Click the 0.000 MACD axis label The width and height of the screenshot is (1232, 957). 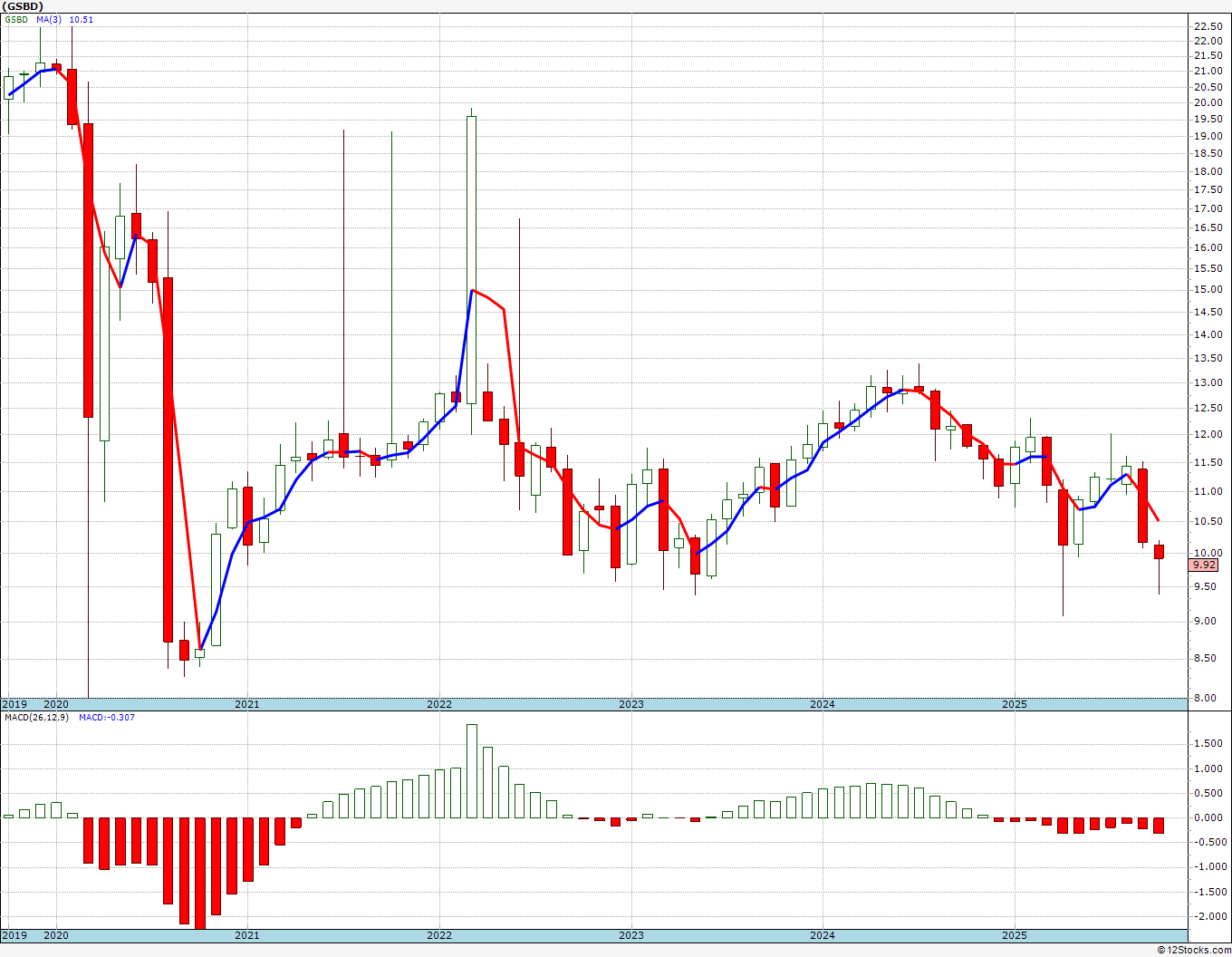[x=1209, y=817]
